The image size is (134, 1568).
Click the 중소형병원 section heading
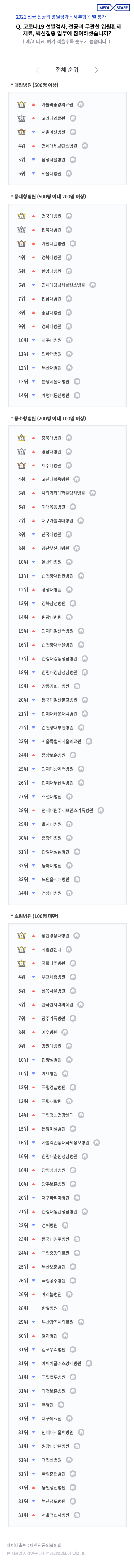coord(48,419)
